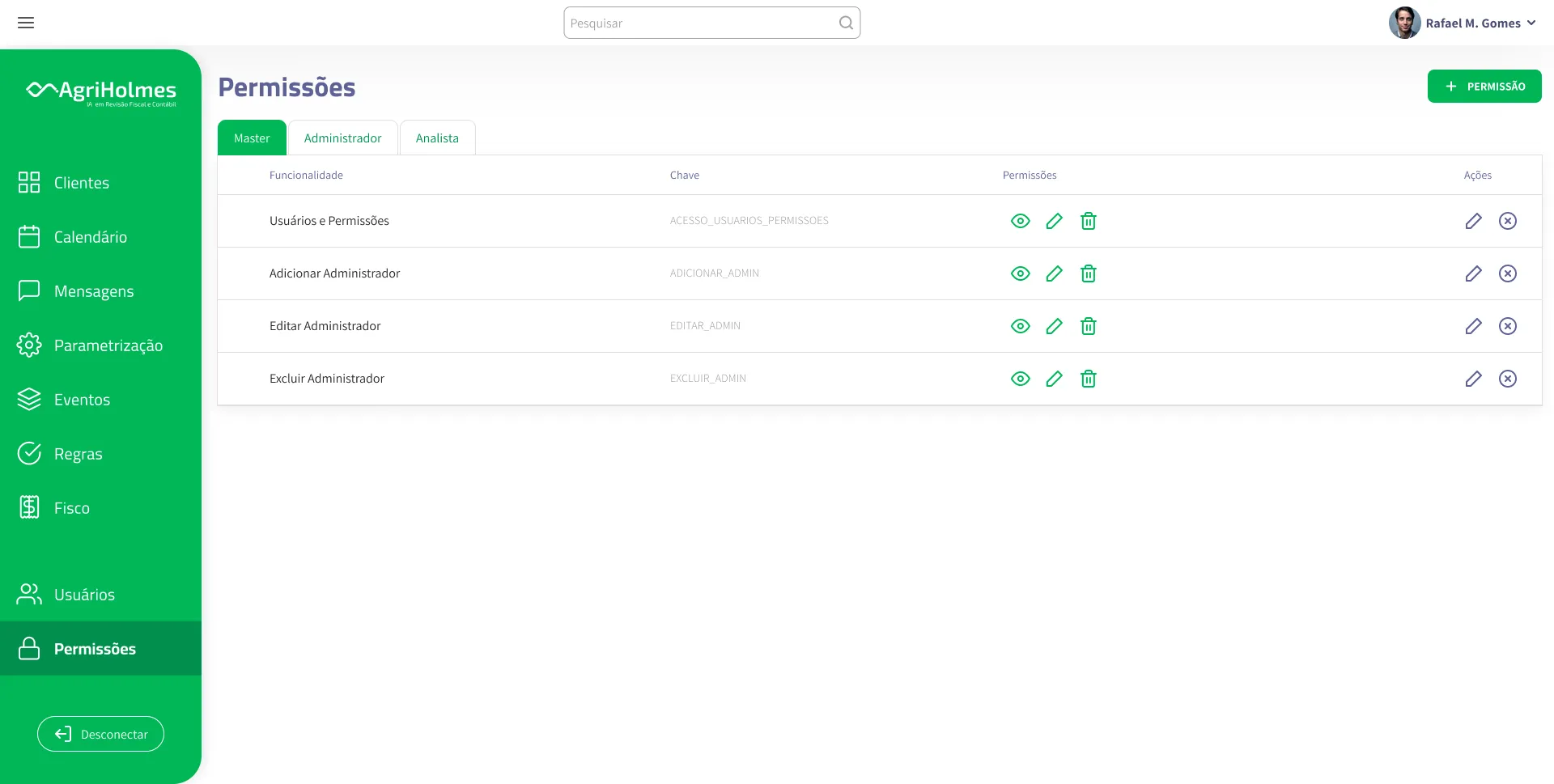Viewport: 1554px width, 784px height.
Task: Toggle view permission for Excluir Administrador
Action: pos(1021,379)
